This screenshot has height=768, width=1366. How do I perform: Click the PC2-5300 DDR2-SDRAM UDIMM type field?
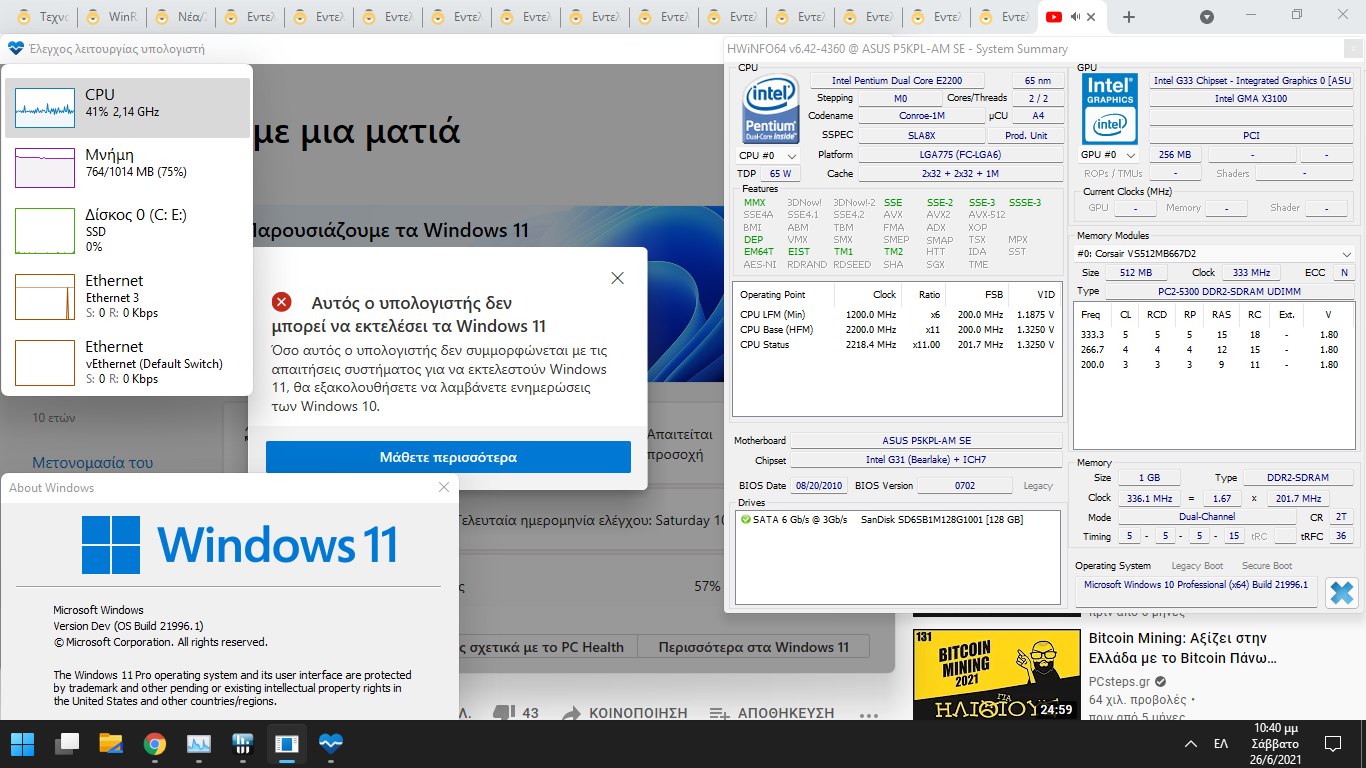[x=1230, y=291]
